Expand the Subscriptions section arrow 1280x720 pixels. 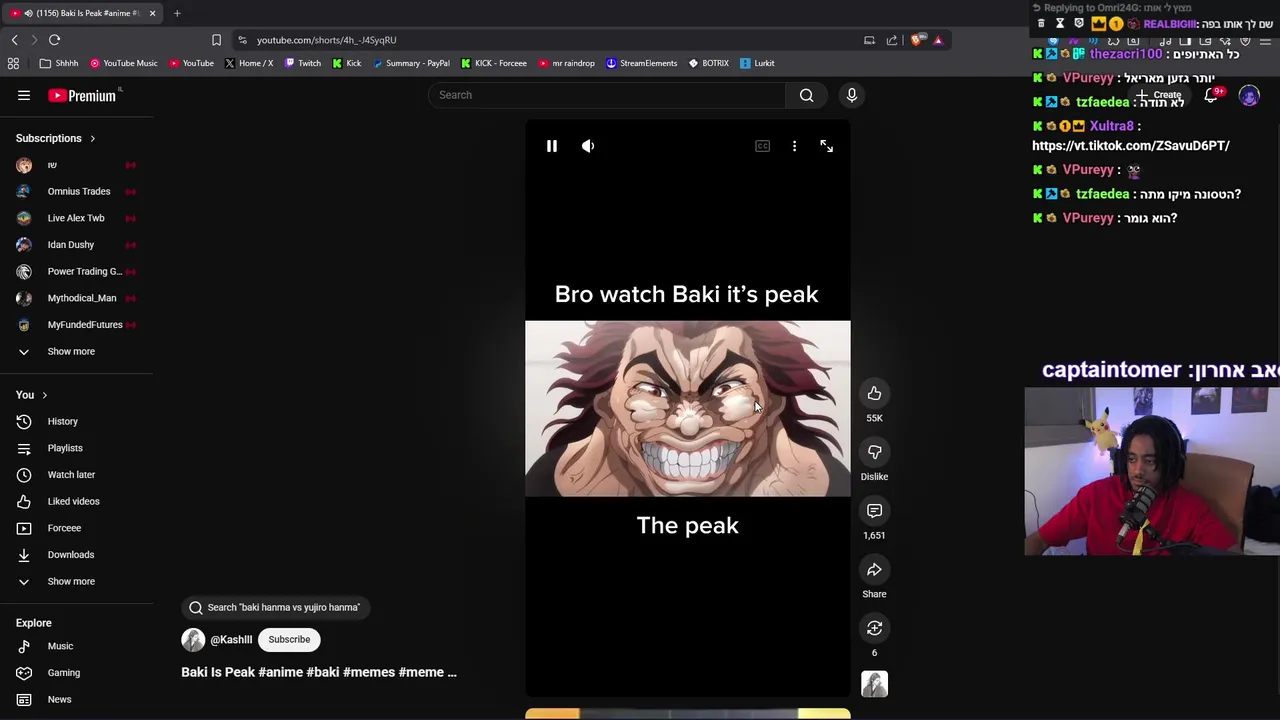(92, 138)
